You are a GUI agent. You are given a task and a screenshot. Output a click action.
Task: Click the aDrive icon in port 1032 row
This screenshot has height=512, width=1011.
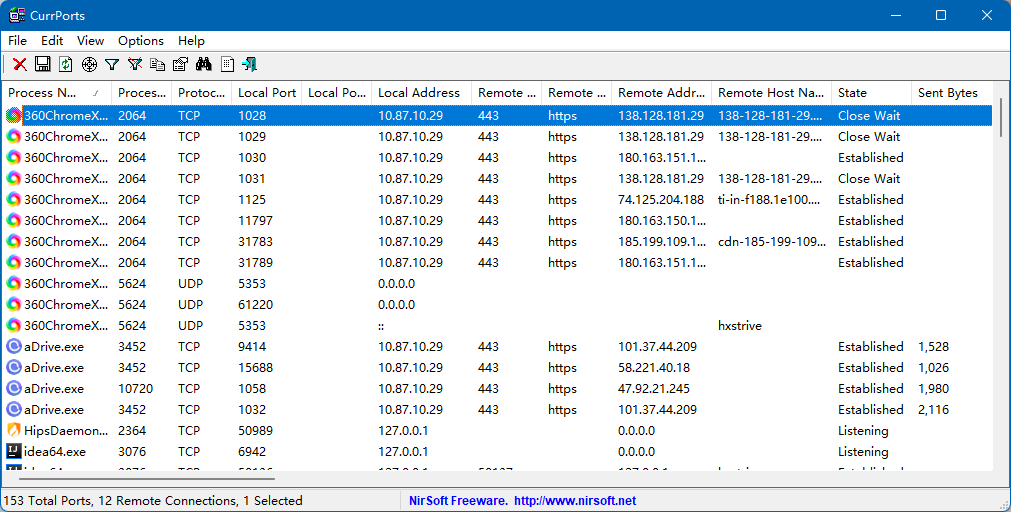click(x=14, y=409)
